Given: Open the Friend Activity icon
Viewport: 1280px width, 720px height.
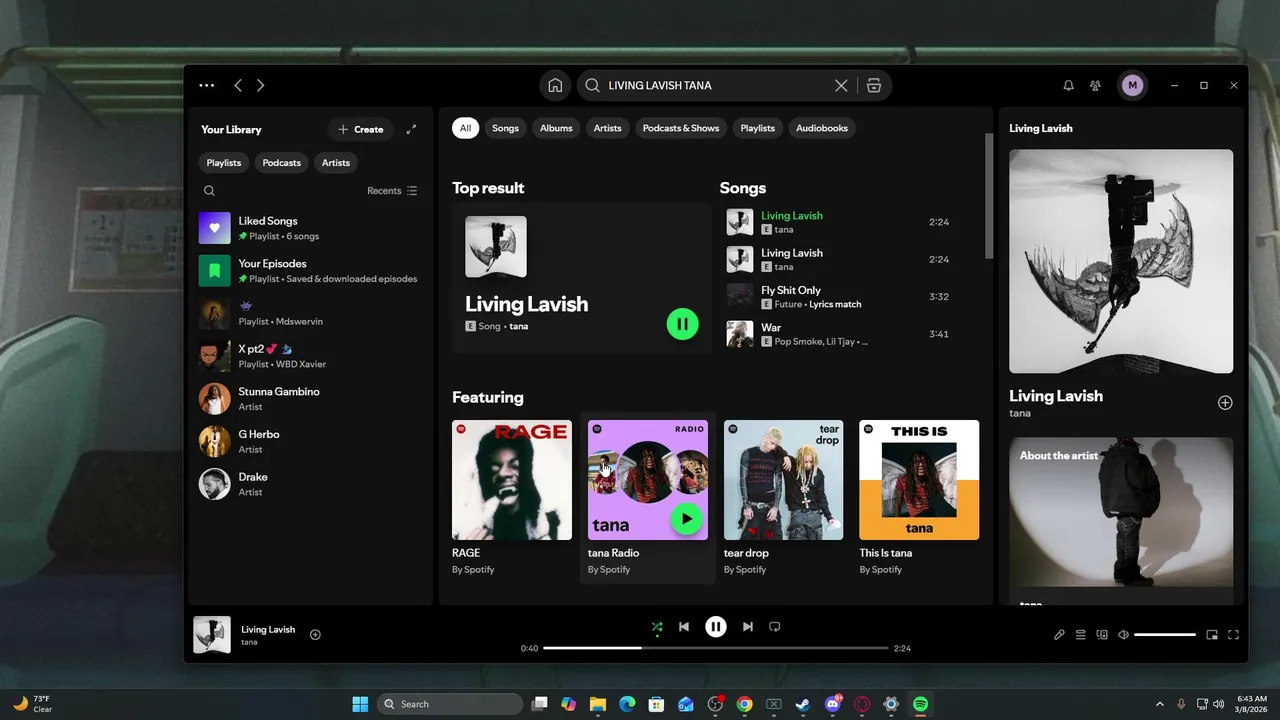Looking at the screenshot, I should click(1096, 86).
